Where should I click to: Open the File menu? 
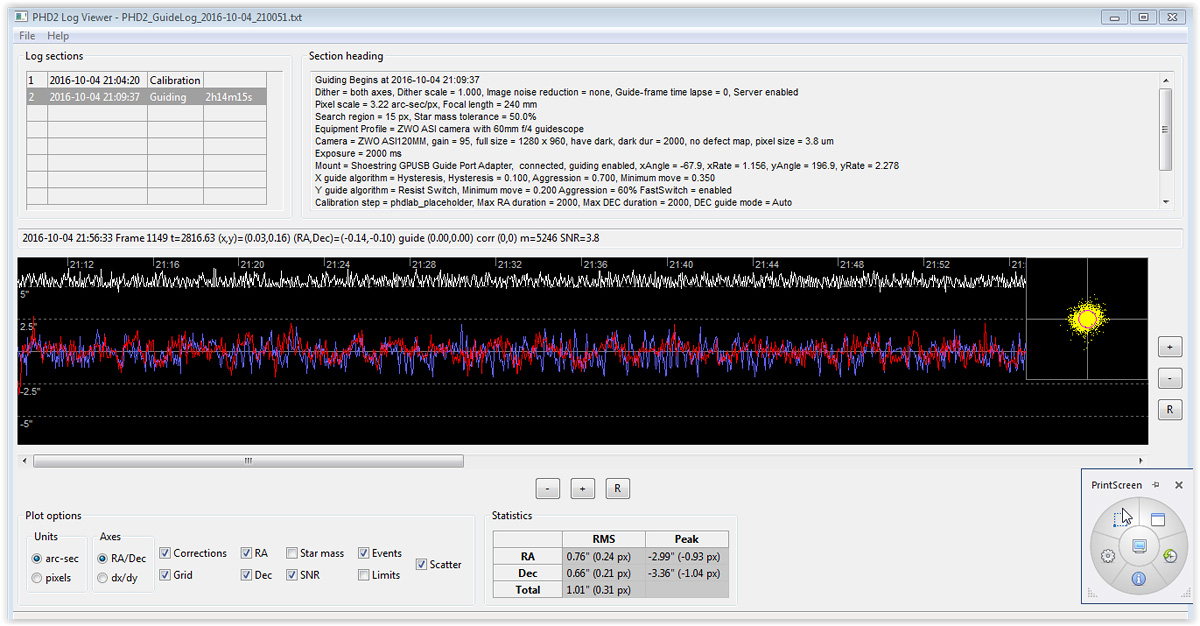tap(26, 36)
